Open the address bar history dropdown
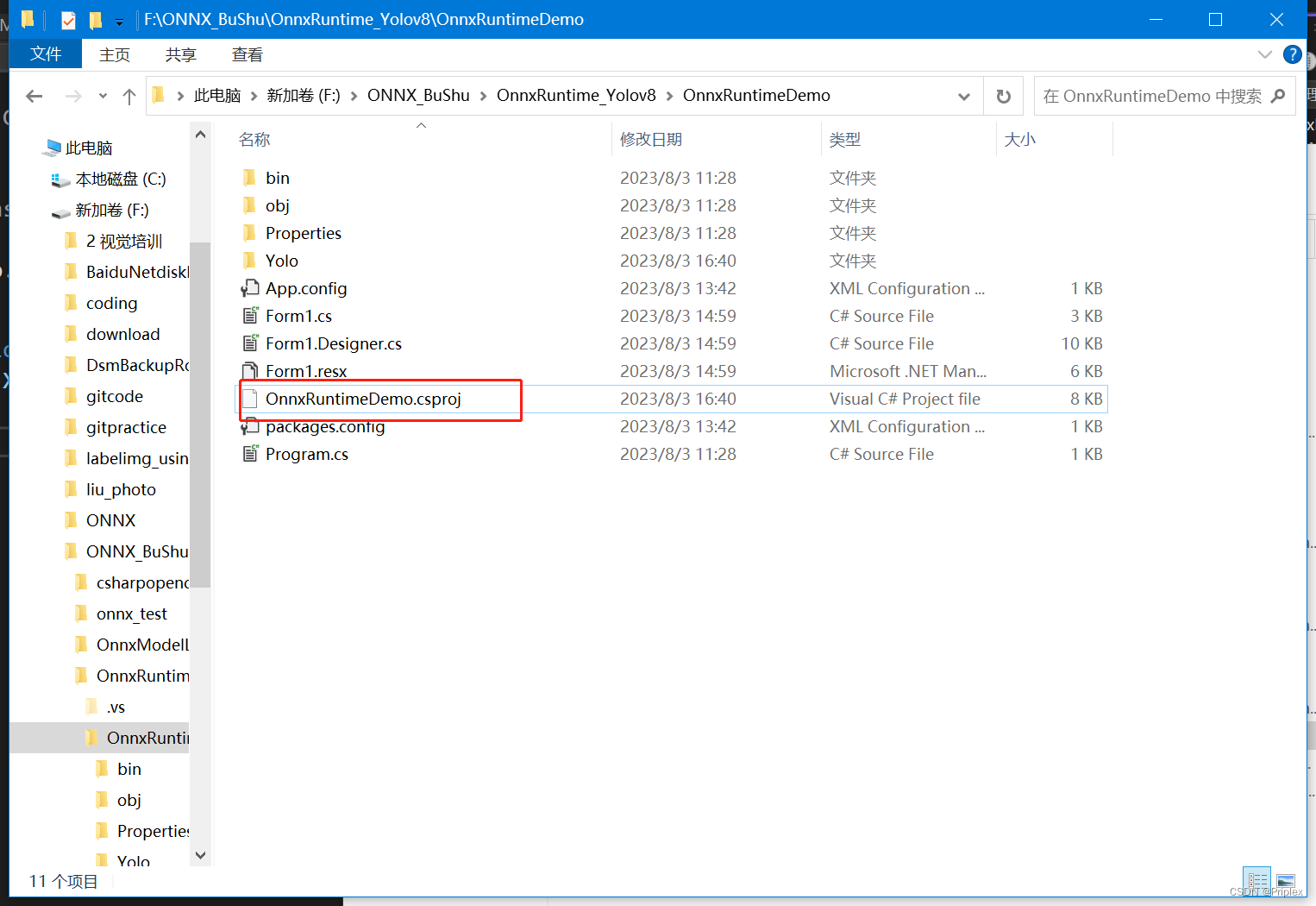Image resolution: width=1316 pixels, height=906 pixels. pyautogui.click(x=964, y=96)
